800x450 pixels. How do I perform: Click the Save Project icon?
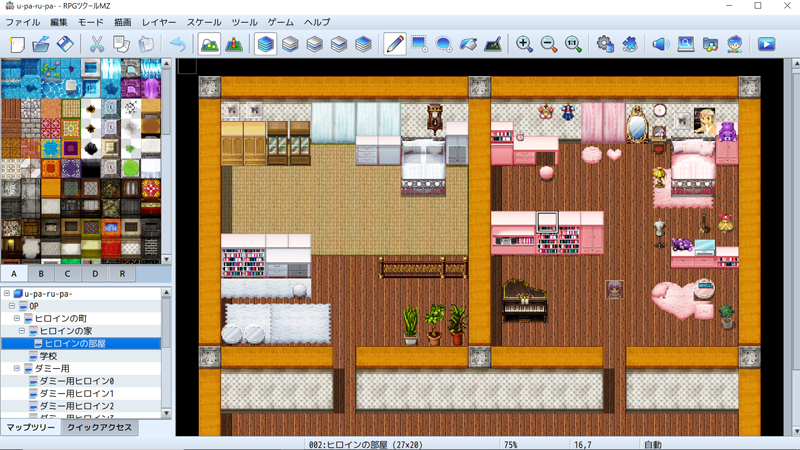[65, 44]
